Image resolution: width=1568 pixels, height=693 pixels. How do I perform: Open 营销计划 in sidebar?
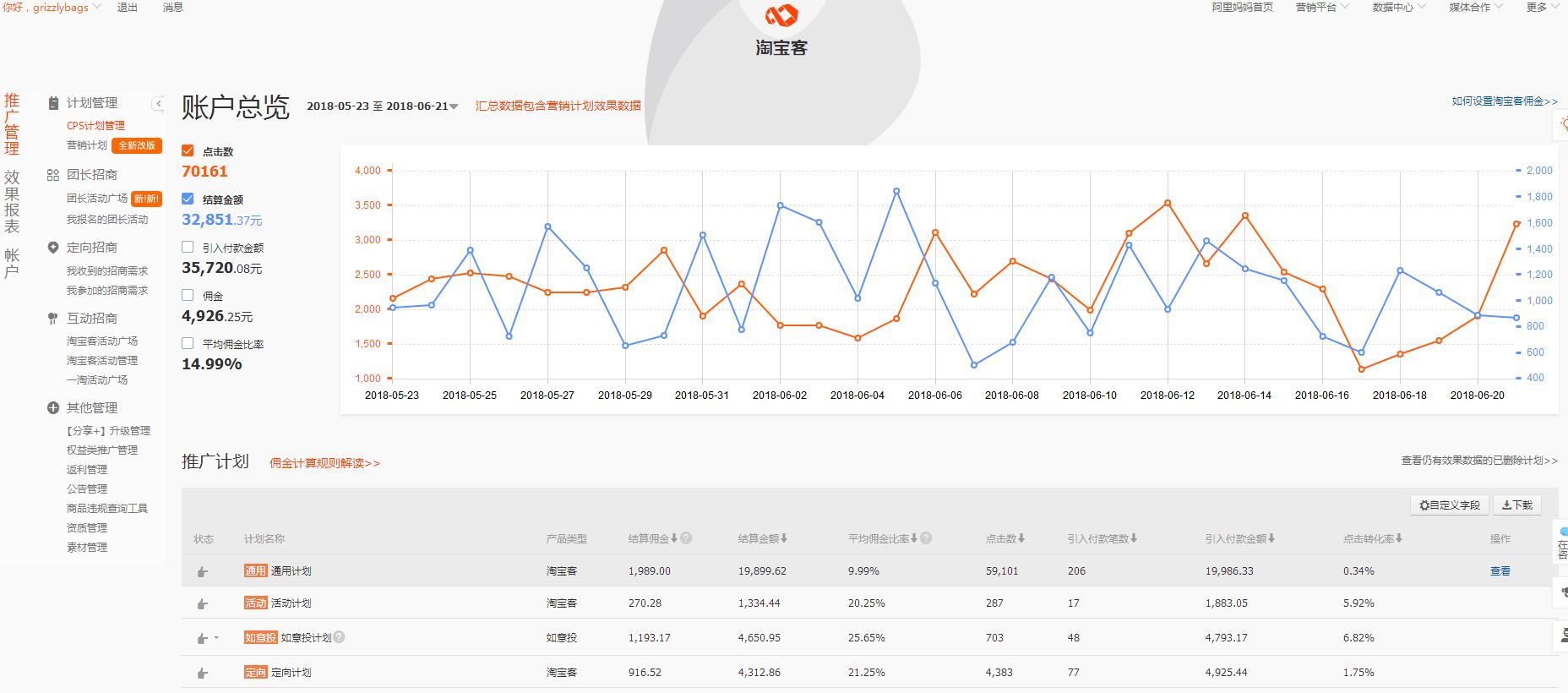[x=87, y=145]
